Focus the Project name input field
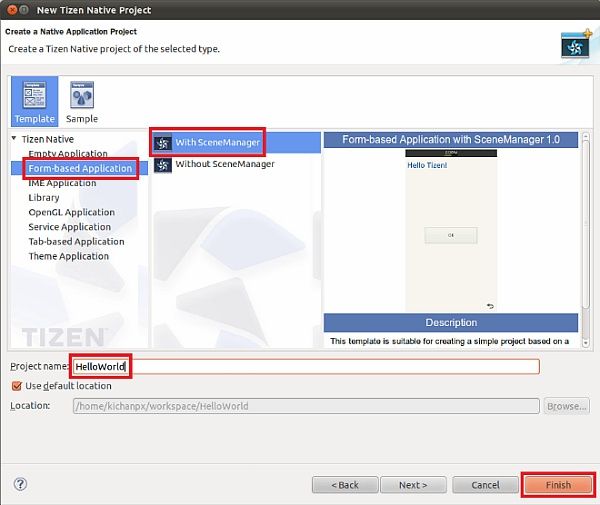Screen dimensions: 600x505 pos(306,367)
